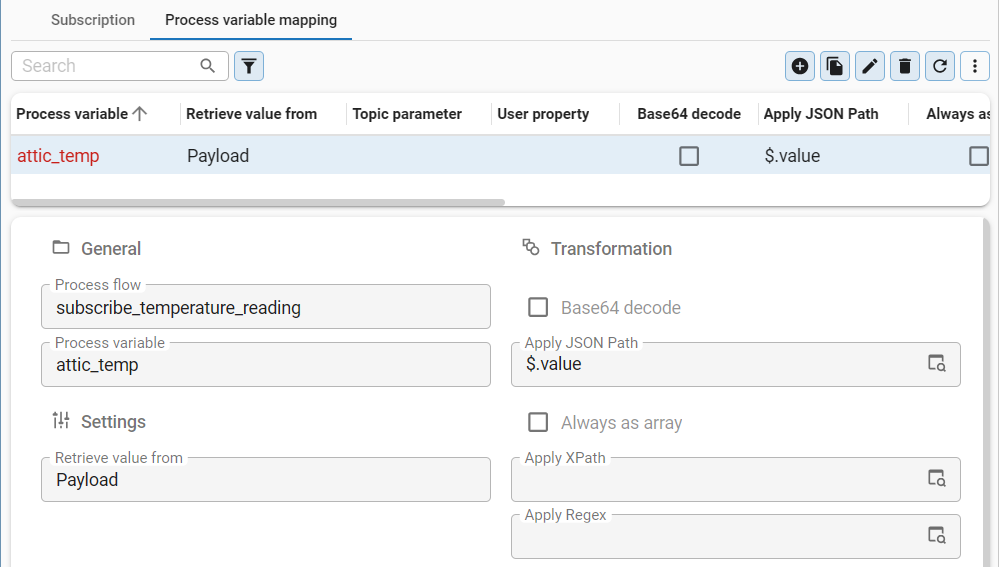This screenshot has width=999, height=567.
Task: Select the attic_temp table row link
Action: pos(58,155)
